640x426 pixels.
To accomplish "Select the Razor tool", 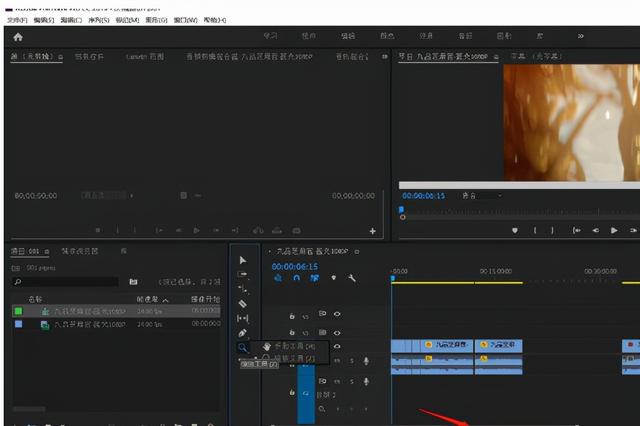I will coord(242,303).
